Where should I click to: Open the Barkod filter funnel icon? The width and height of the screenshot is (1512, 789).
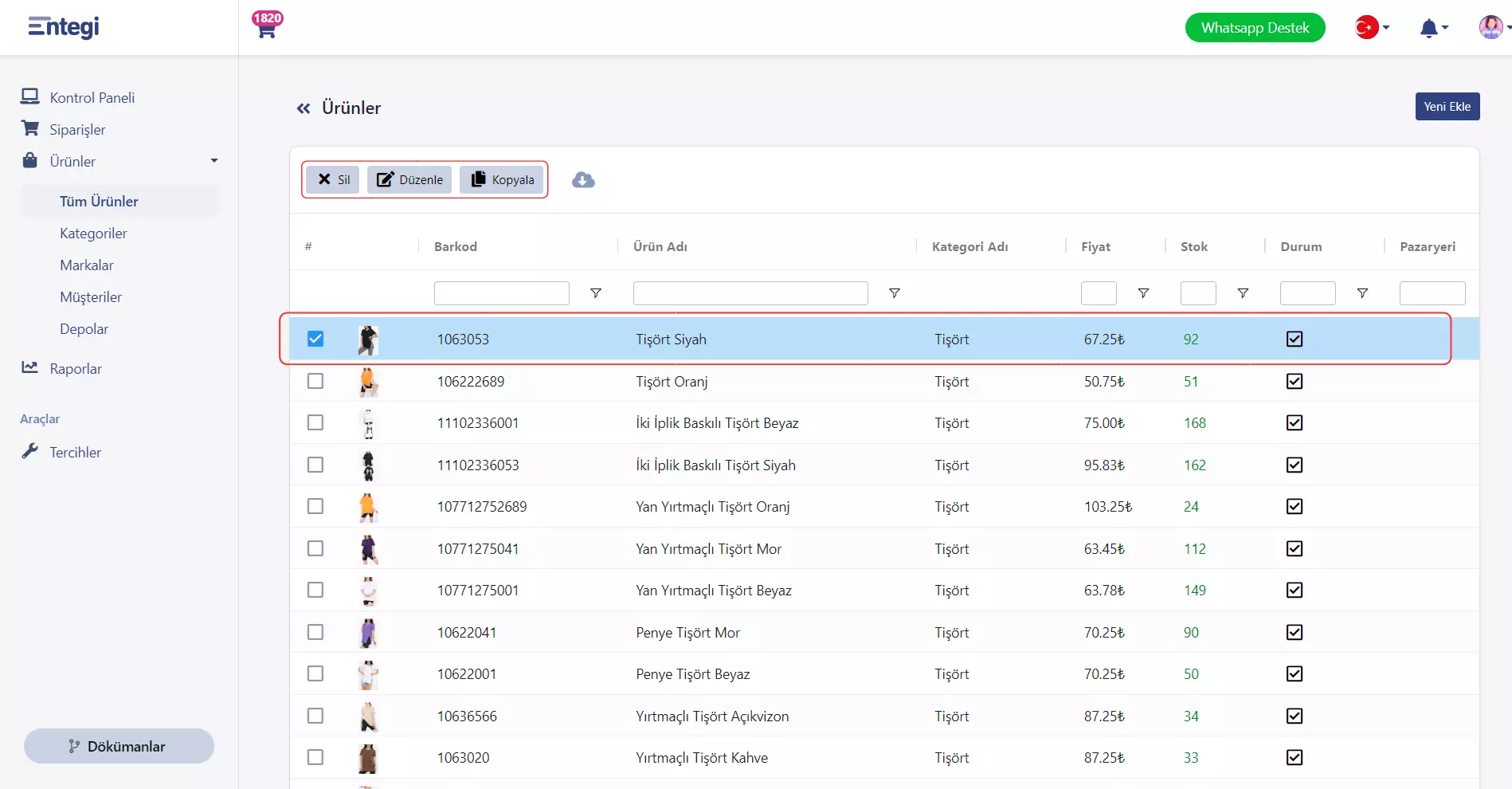click(595, 293)
